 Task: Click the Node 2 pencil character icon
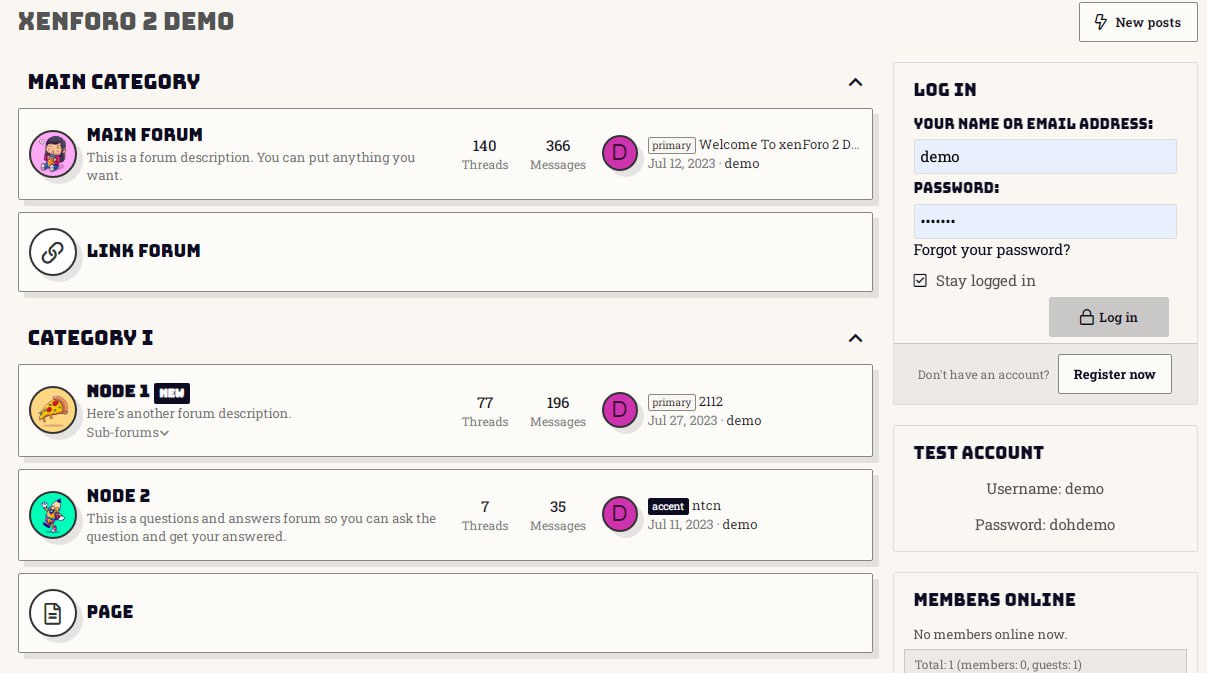tap(53, 514)
